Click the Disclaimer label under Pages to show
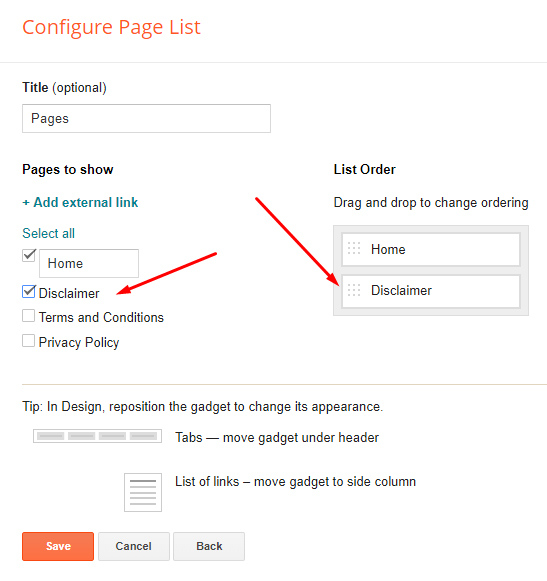547x581 pixels. tap(69, 293)
